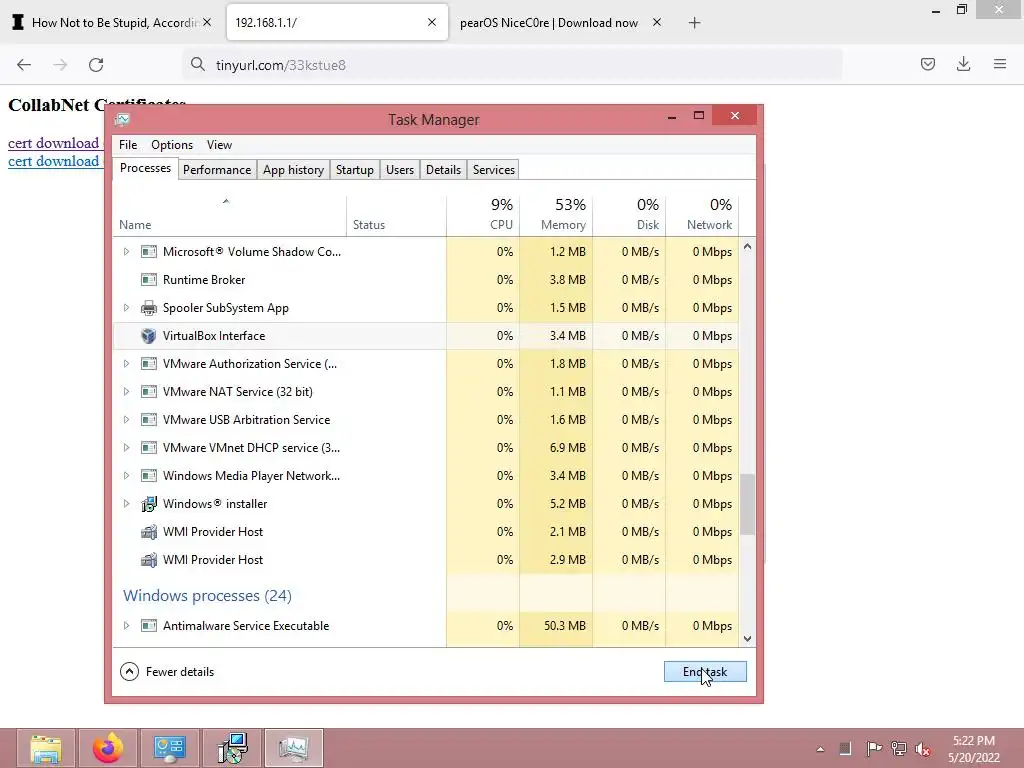Open the Options menu in Task Manager
Screen dimensions: 1024x768
(172, 145)
